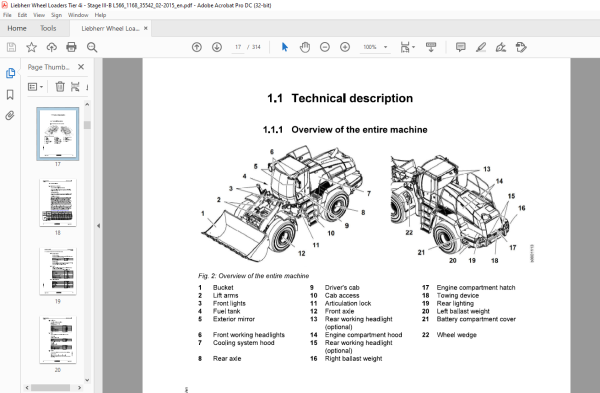The height and width of the screenshot is (393, 600).
Task: Click the Save file icon
Action: [11, 47]
